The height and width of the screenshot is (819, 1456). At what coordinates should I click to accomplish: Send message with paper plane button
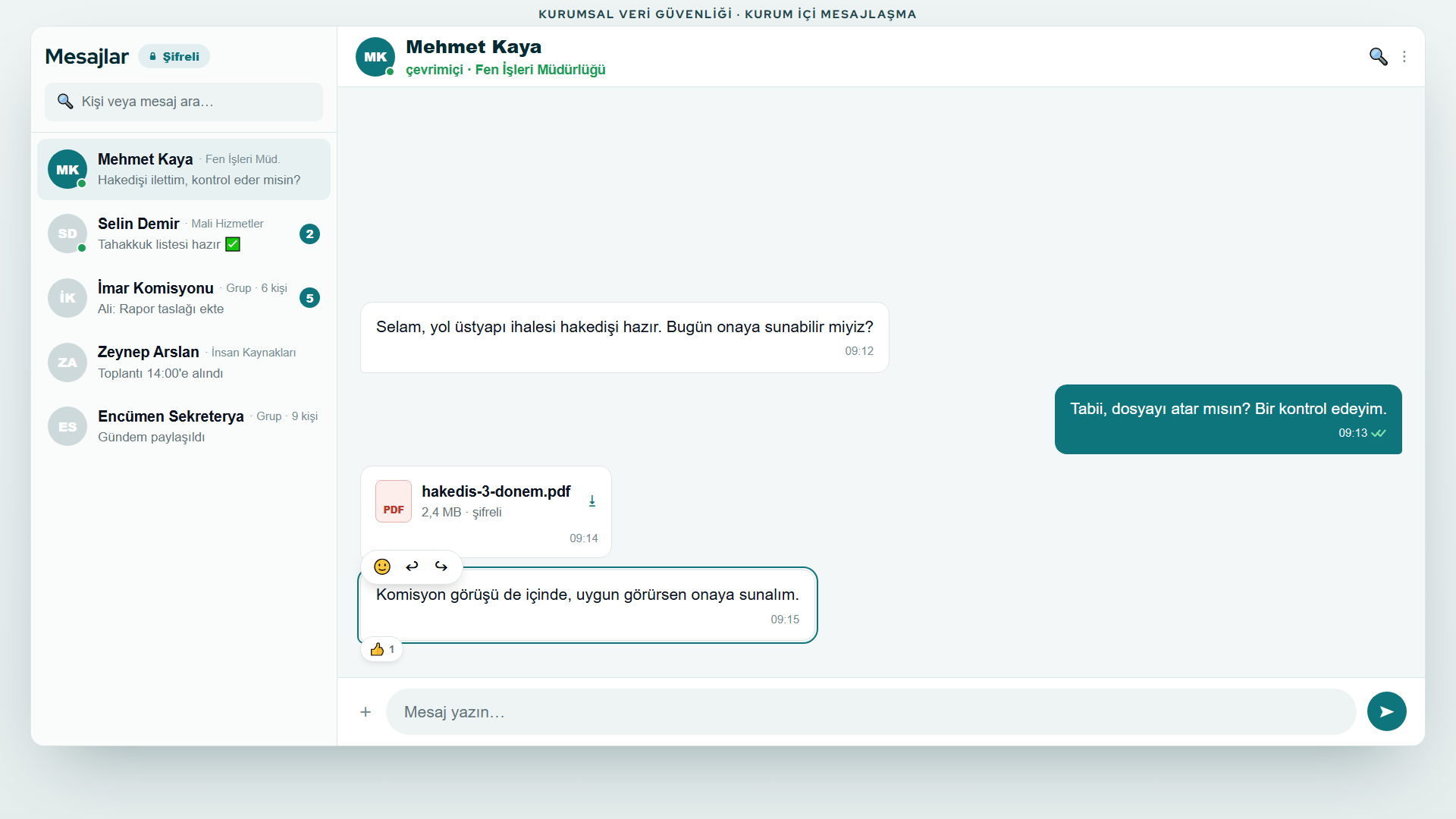(x=1386, y=711)
